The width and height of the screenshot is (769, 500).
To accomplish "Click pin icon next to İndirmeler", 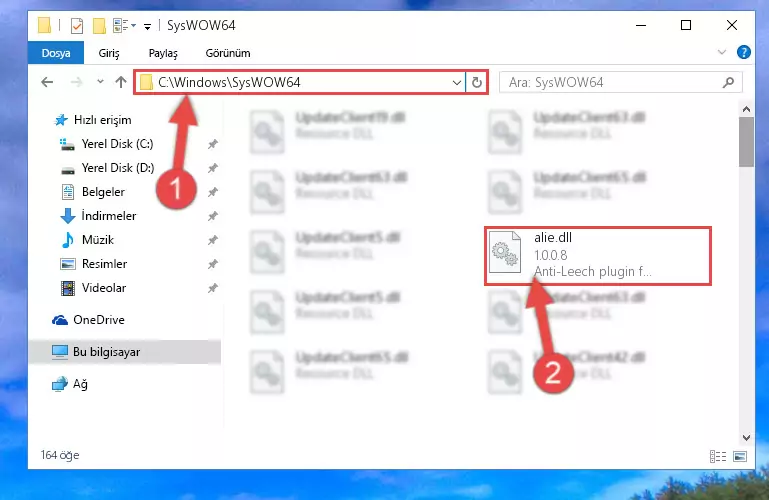I will coord(212,216).
